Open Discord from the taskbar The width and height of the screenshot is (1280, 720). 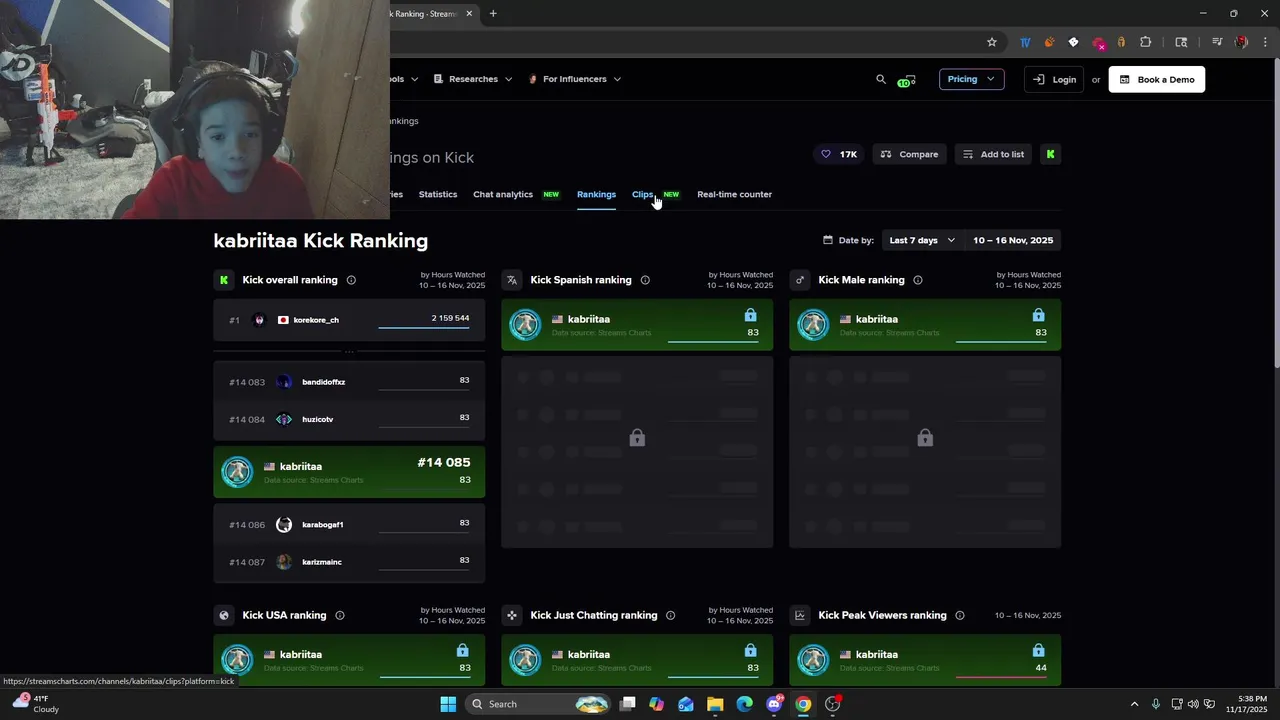pos(774,704)
